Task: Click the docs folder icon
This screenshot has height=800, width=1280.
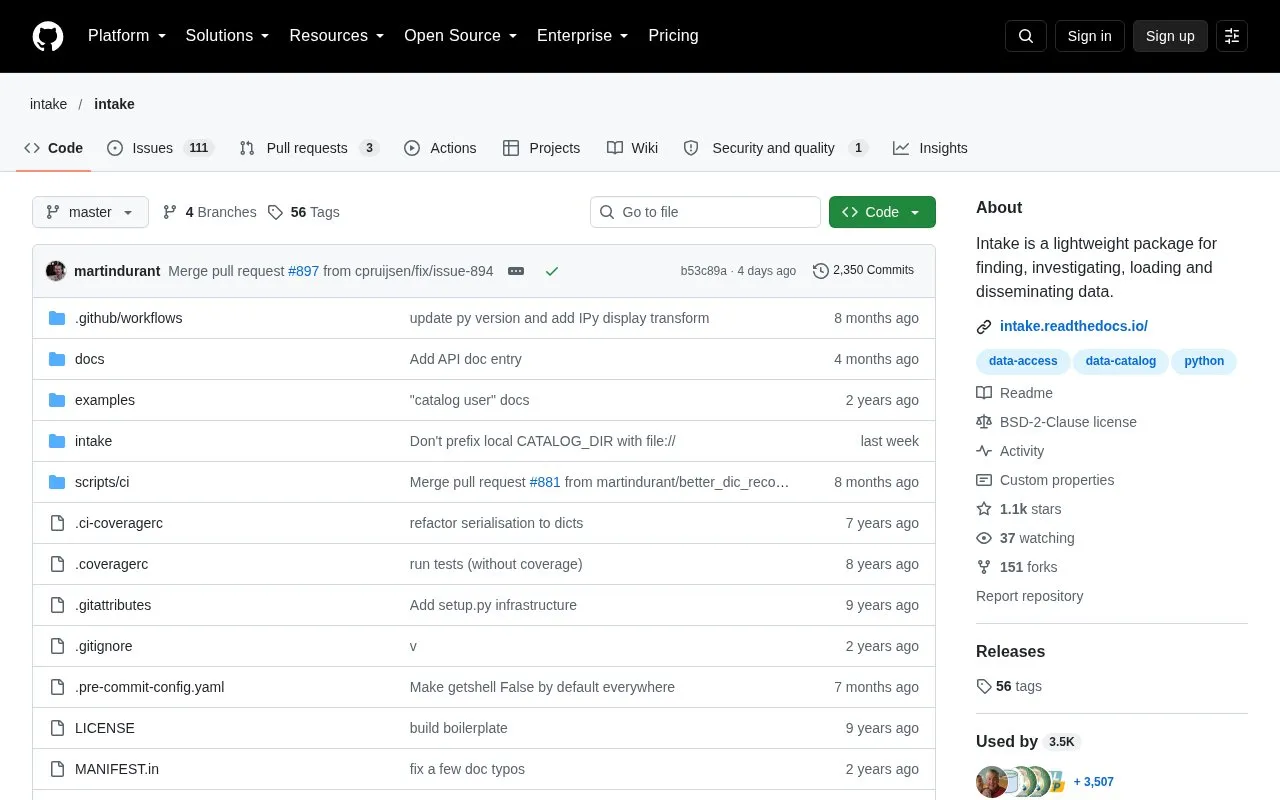Action: (x=57, y=359)
